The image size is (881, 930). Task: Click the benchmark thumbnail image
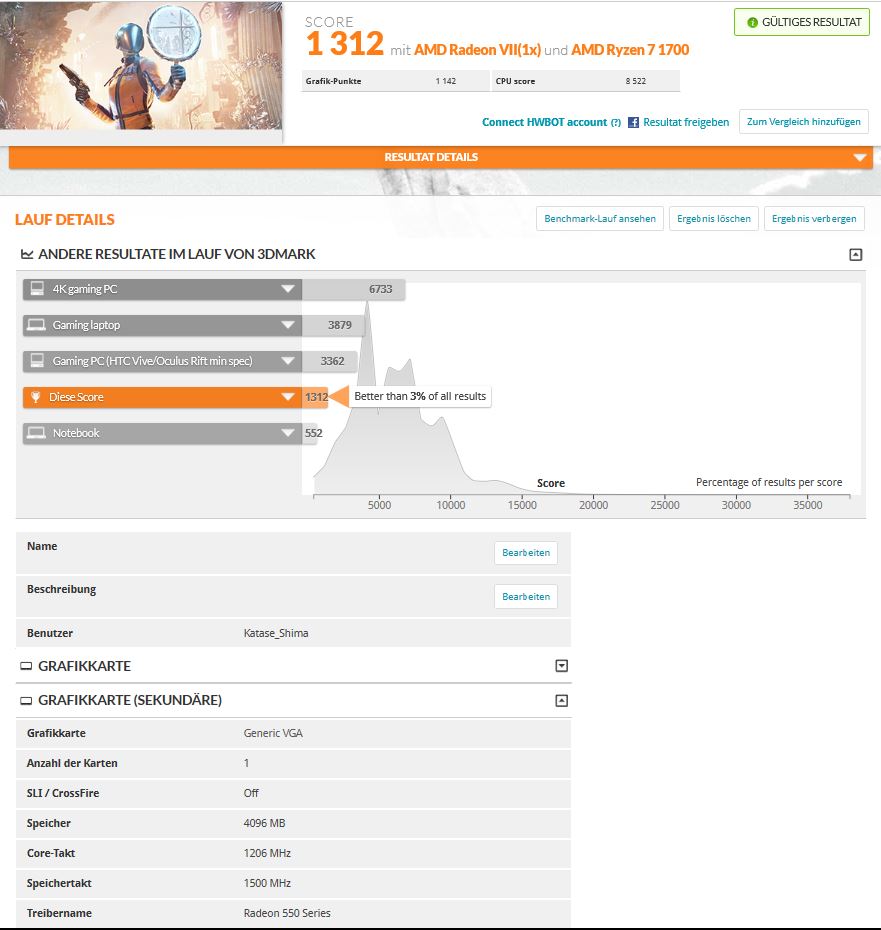[x=141, y=65]
